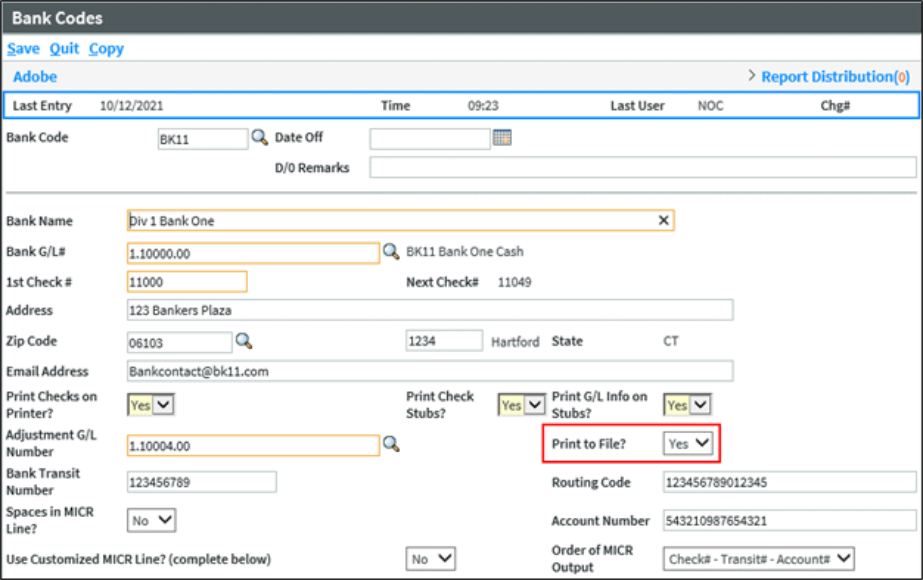The height and width of the screenshot is (580, 923).
Task: Open Print G/L Info on Stubs dropdown
Action: point(688,404)
